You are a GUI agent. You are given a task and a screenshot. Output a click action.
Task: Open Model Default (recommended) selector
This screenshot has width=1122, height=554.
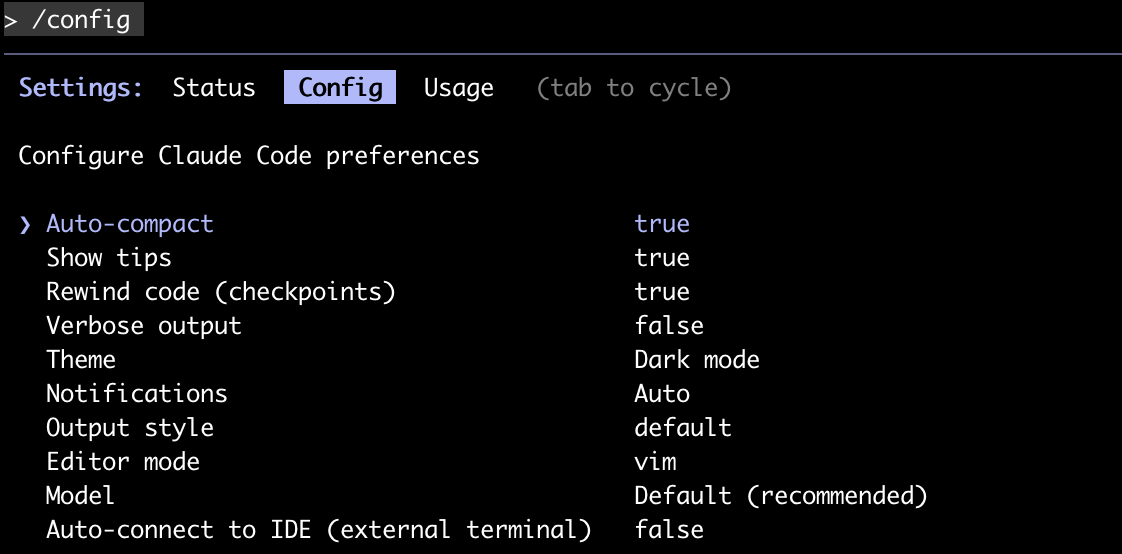click(781, 495)
